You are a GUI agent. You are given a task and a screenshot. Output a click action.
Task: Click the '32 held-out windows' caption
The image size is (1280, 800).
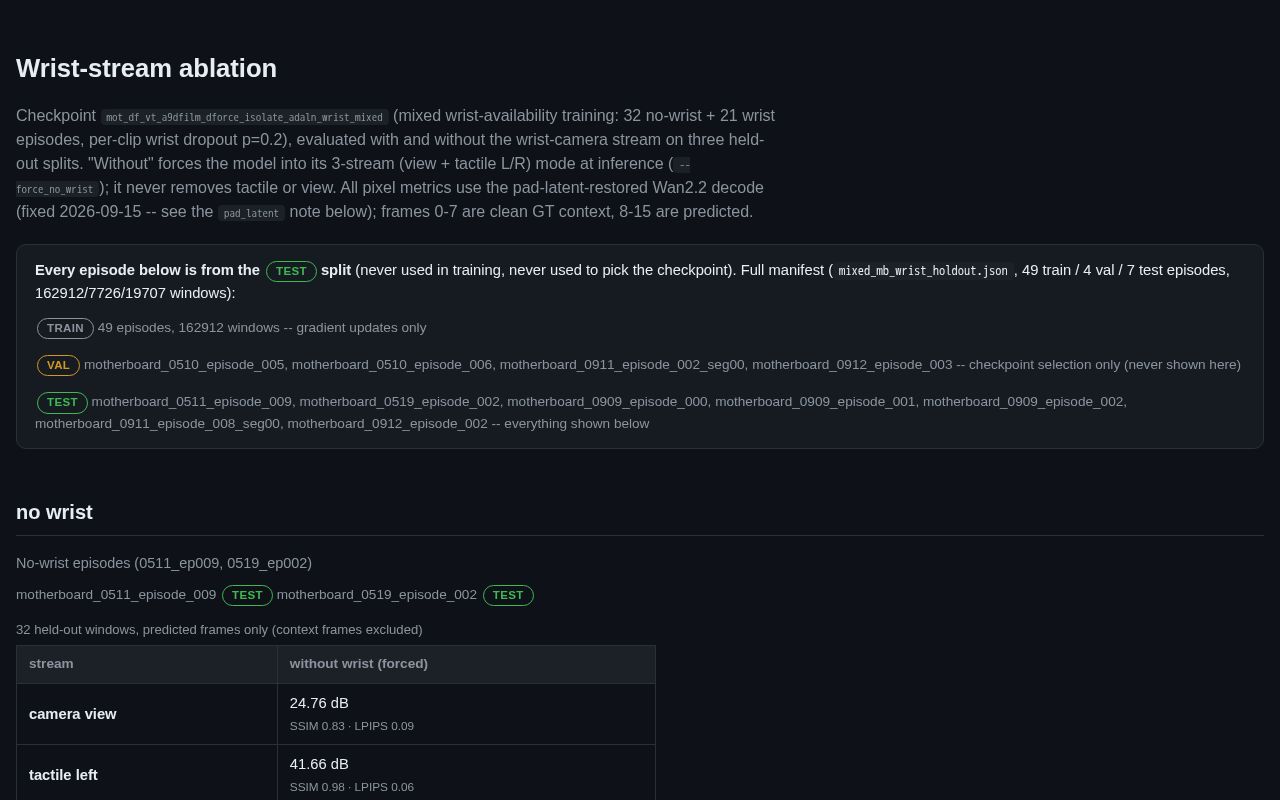(x=219, y=630)
